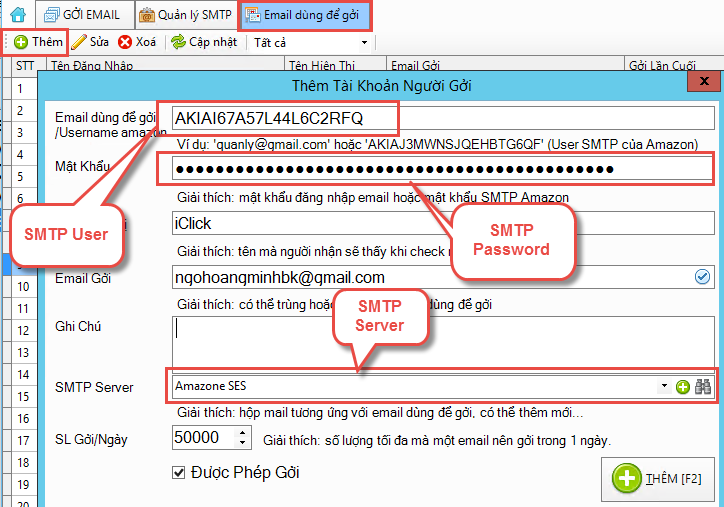The height and width of the screenshot is (507, 724).
Task: Click the Xoá delete toolbar button
Action: (x=137, y=42)
